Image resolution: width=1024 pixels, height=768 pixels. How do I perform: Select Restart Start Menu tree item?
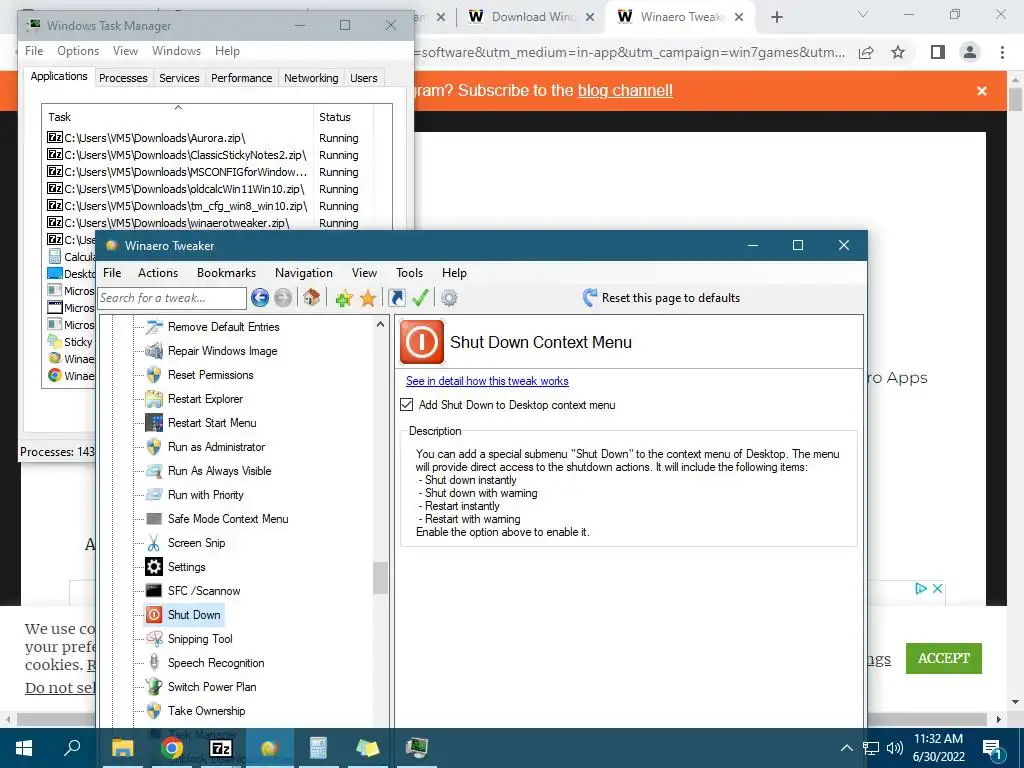tap(212, 423)
